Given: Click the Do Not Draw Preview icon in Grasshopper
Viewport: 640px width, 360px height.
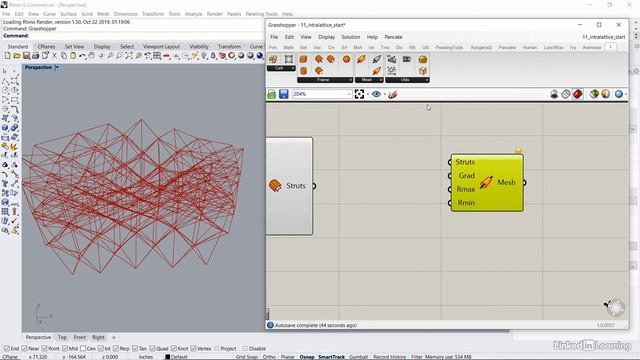Looking at the screenshot, I should (554, 94).
